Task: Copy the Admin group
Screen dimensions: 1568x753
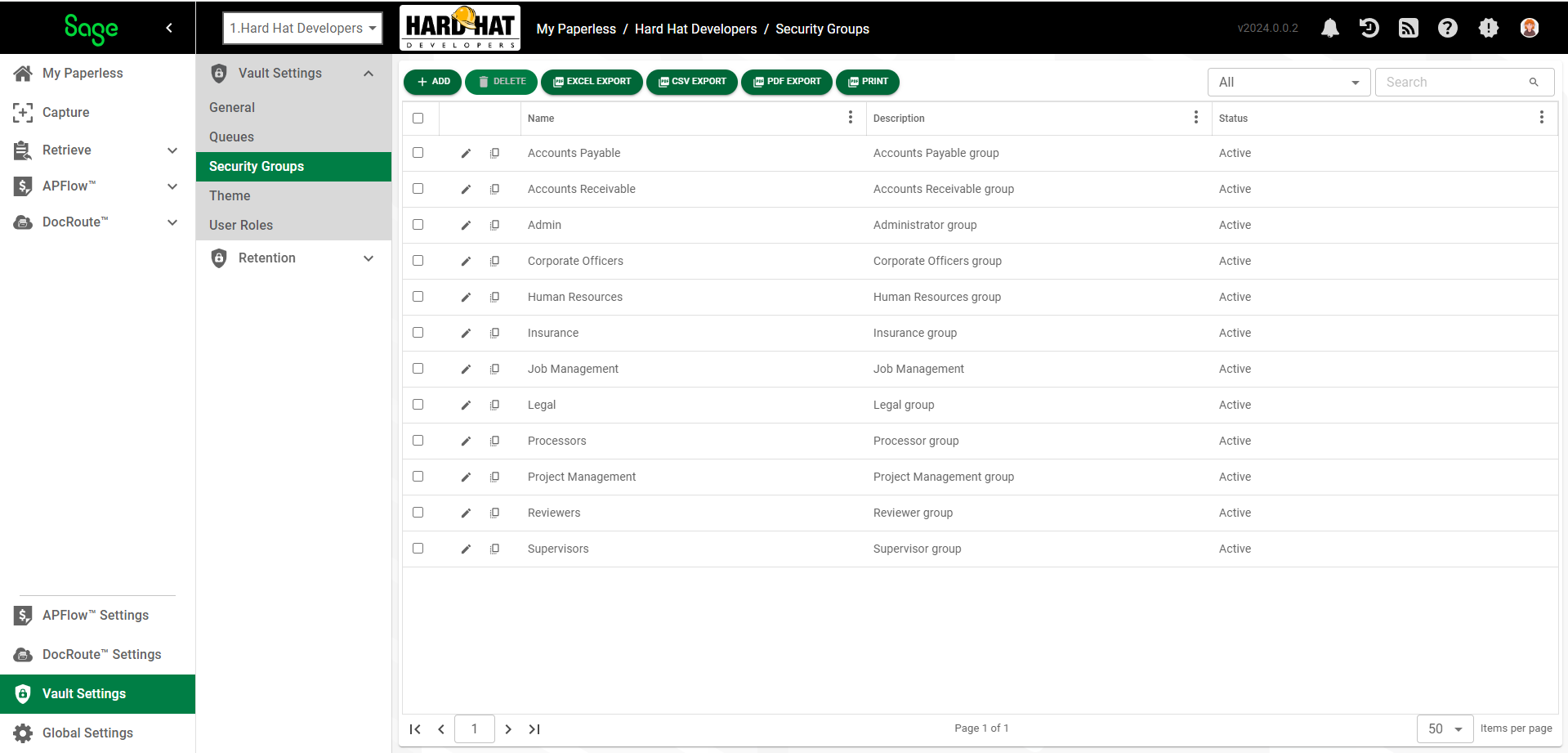Action: 494,226
